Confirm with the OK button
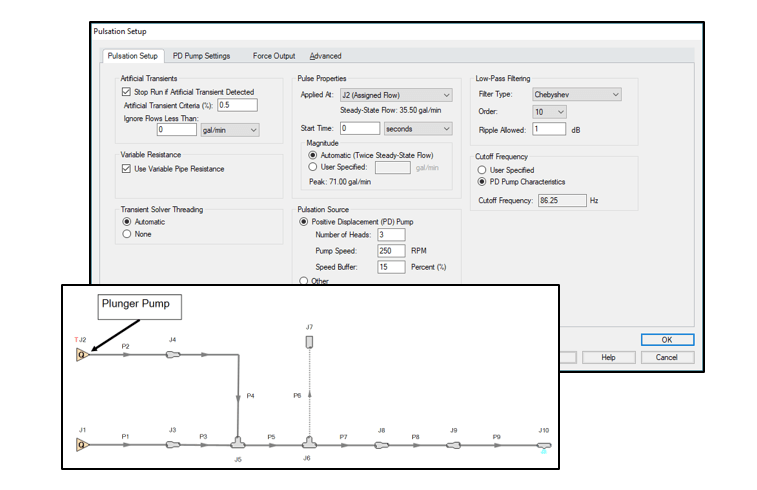The width and height of the screenshot is (757, 490). [x=667, y=340]
